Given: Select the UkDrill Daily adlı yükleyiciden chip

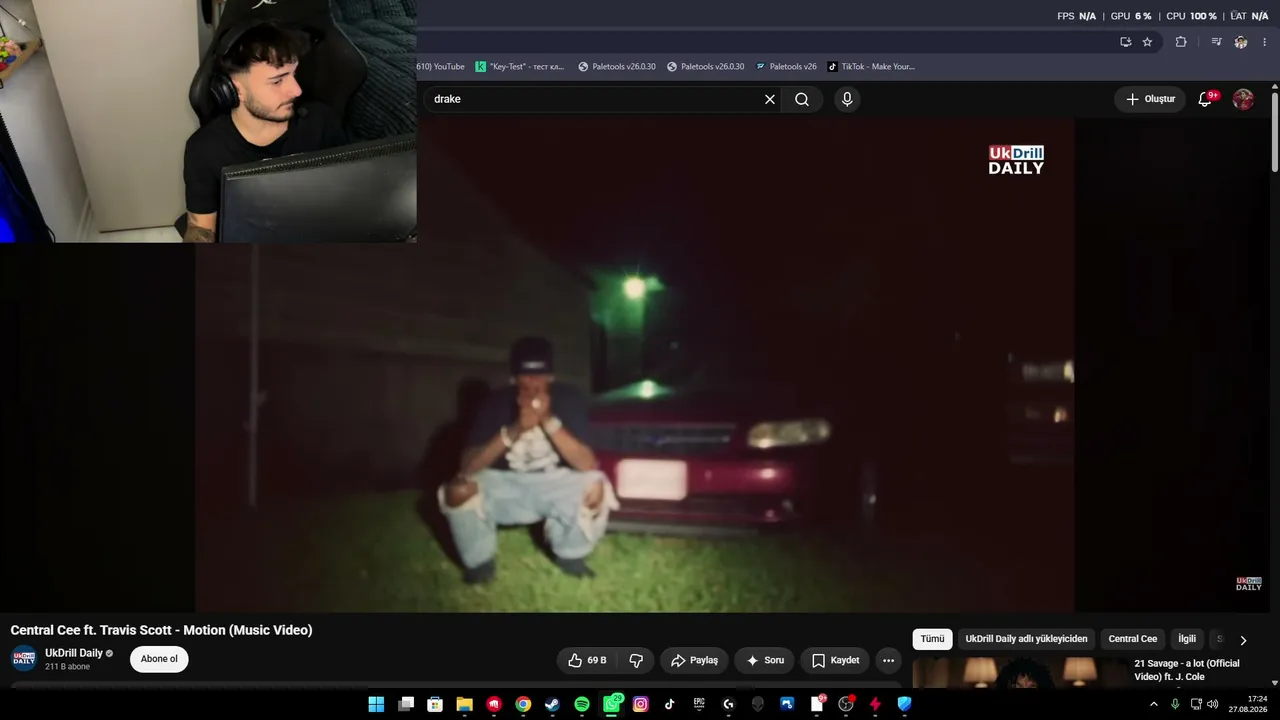Looking at the screenshot, I should (x=1026, y=639).
